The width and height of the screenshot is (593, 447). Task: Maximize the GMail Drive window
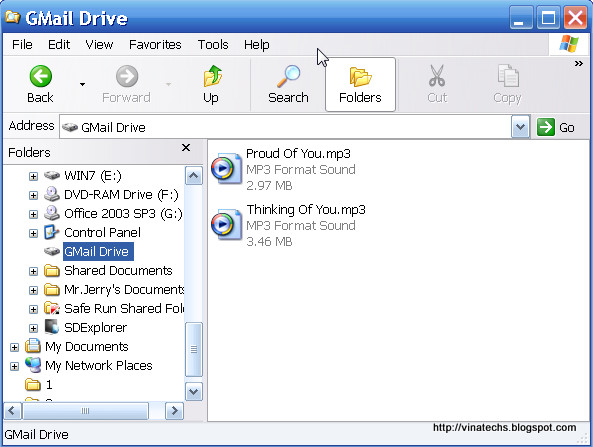click(548, 17)
